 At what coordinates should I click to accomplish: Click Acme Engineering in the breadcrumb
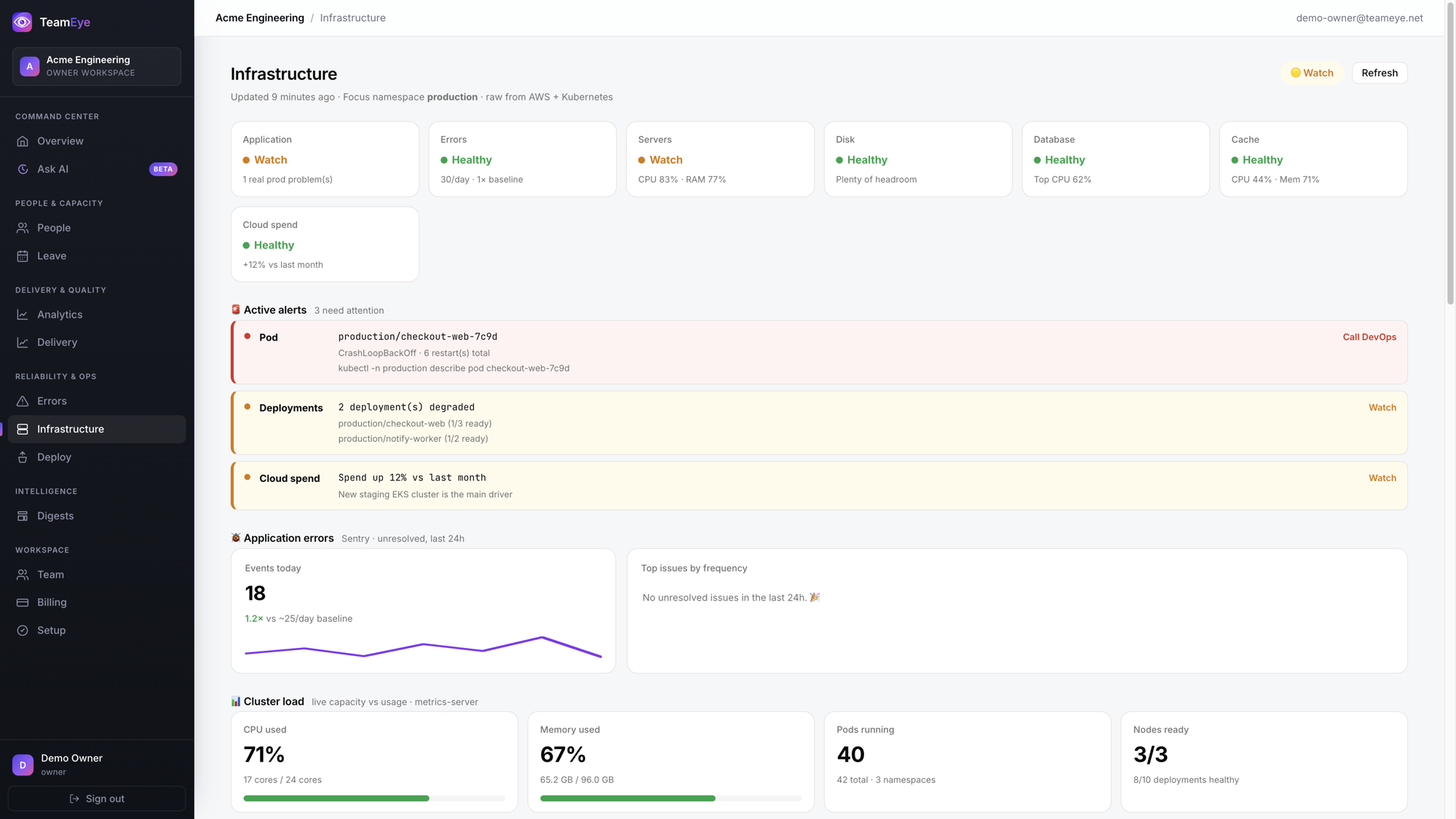260,17
